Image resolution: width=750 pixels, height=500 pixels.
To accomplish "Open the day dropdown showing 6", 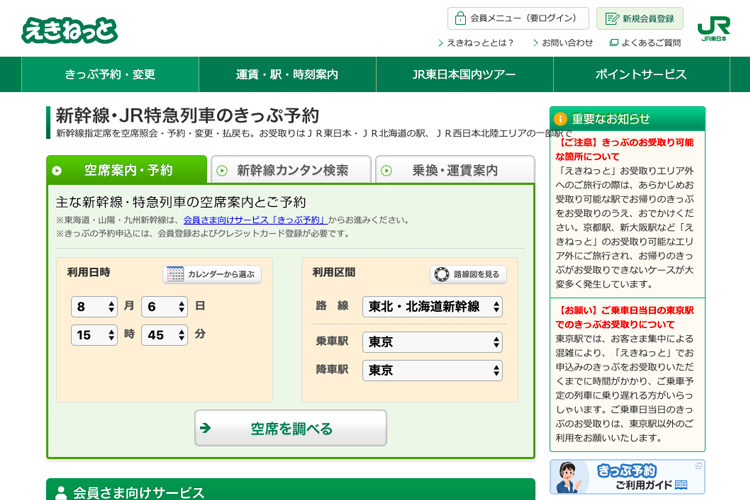I will click(164, 306).
